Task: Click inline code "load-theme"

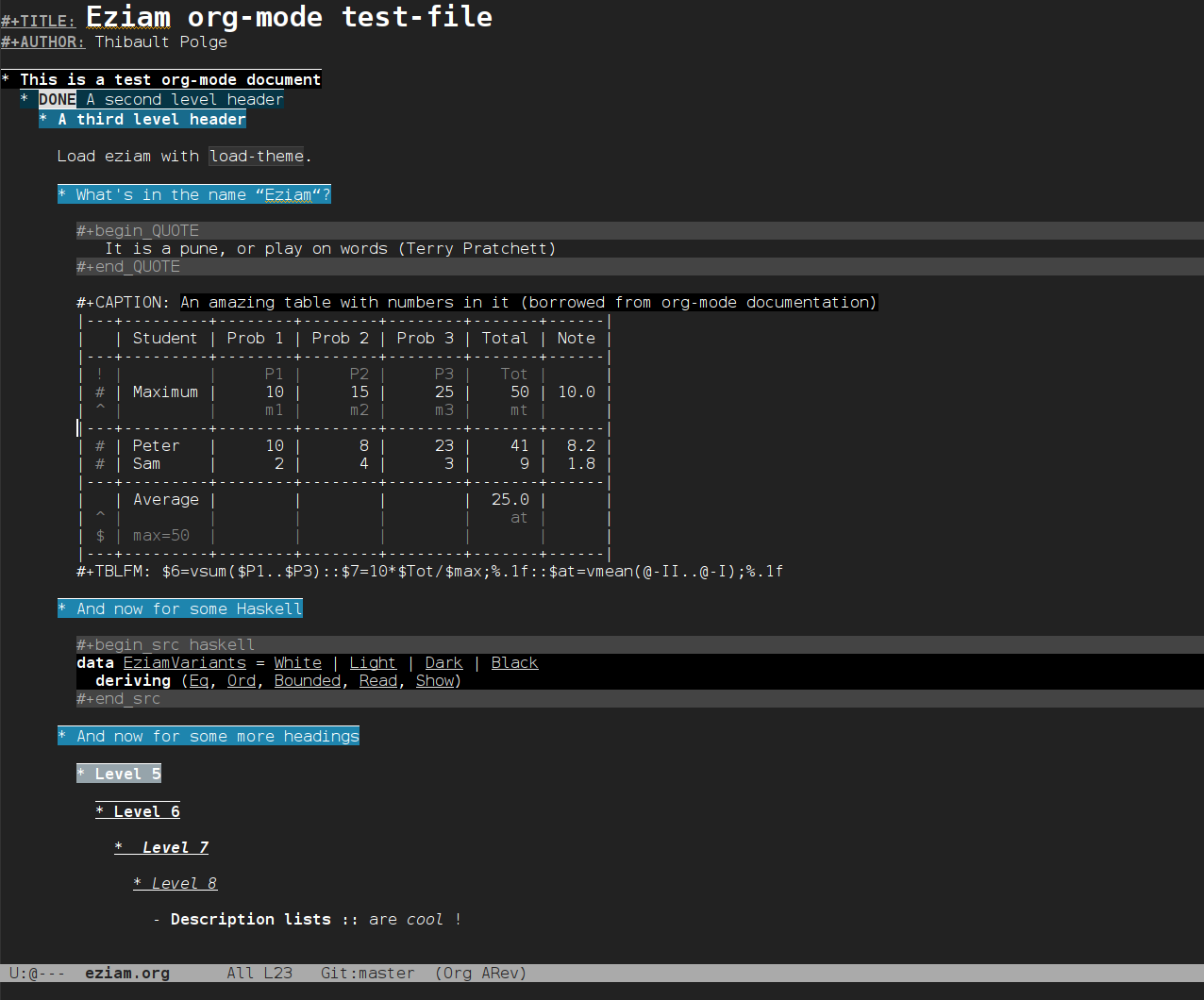Action: point(257,156)
